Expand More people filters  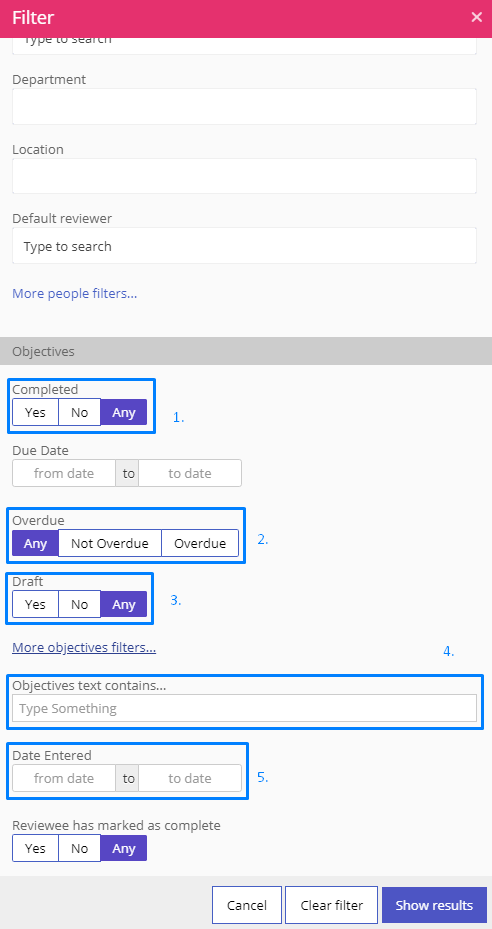[x=75, y=293]
